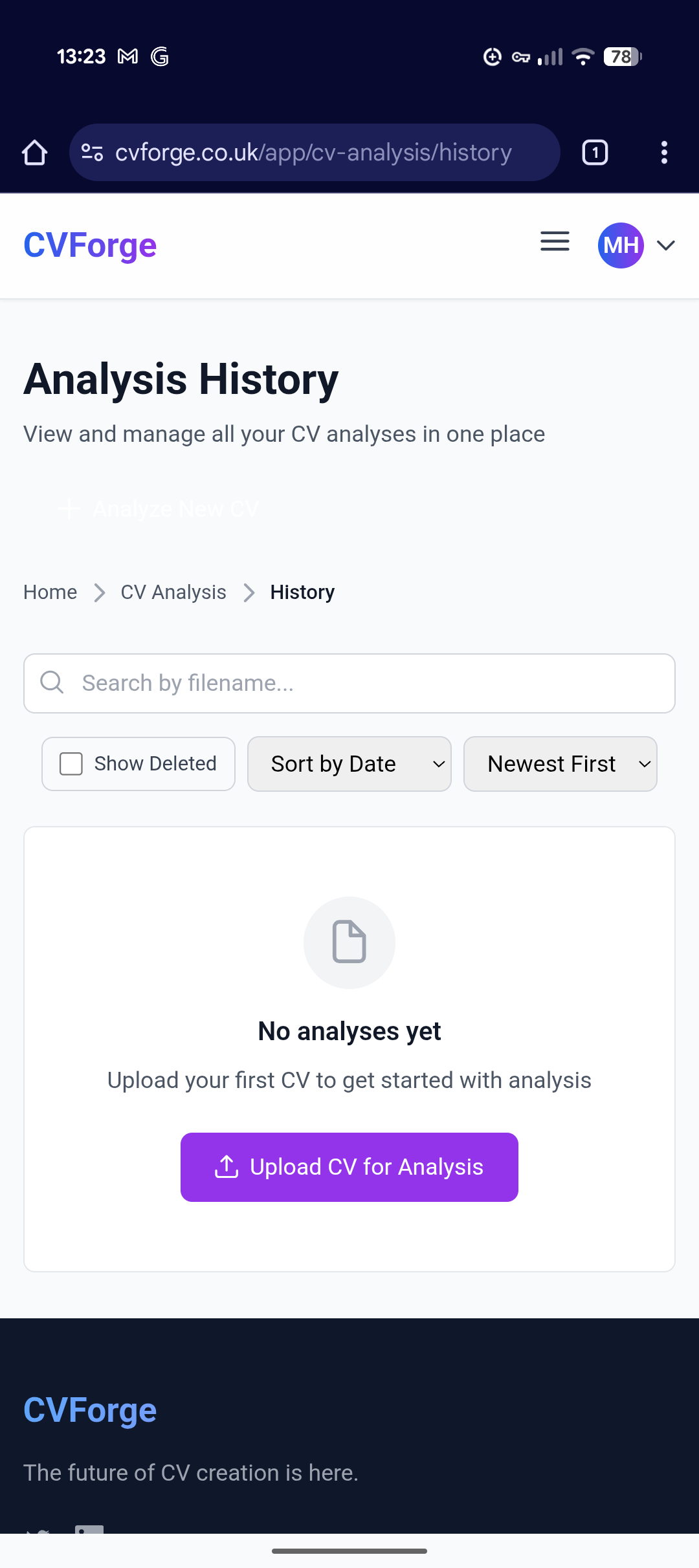Click the Analyze New CV button

coord(159,509)
